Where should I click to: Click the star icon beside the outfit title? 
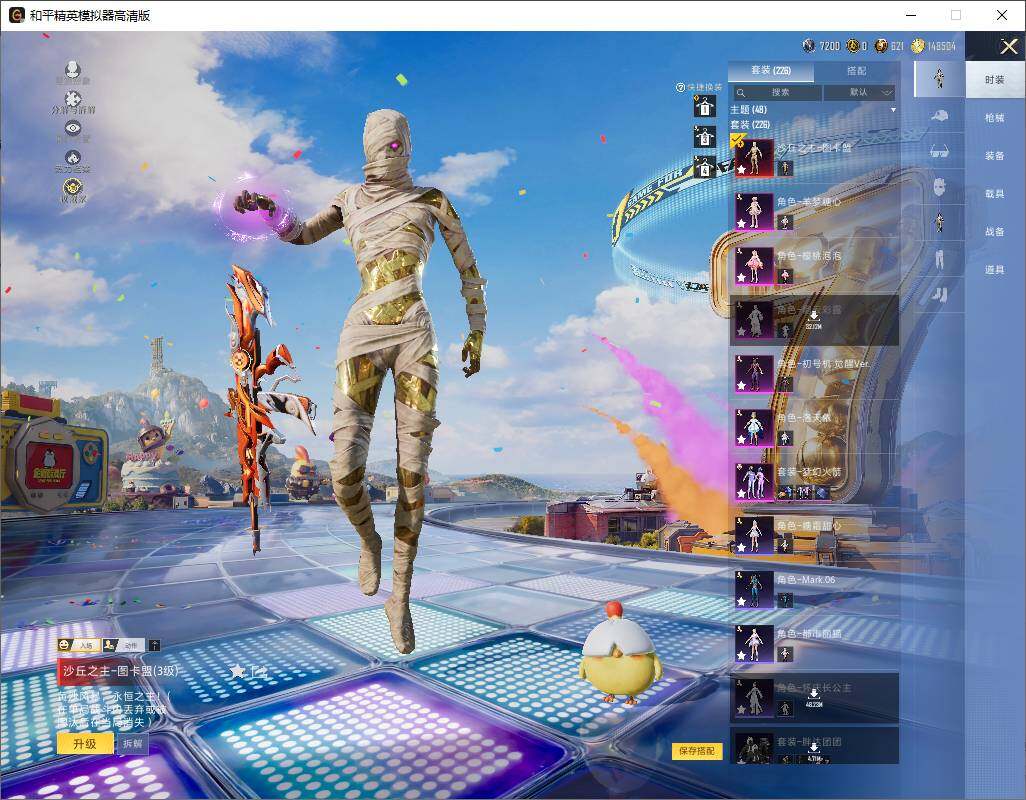tap(238, 671)
